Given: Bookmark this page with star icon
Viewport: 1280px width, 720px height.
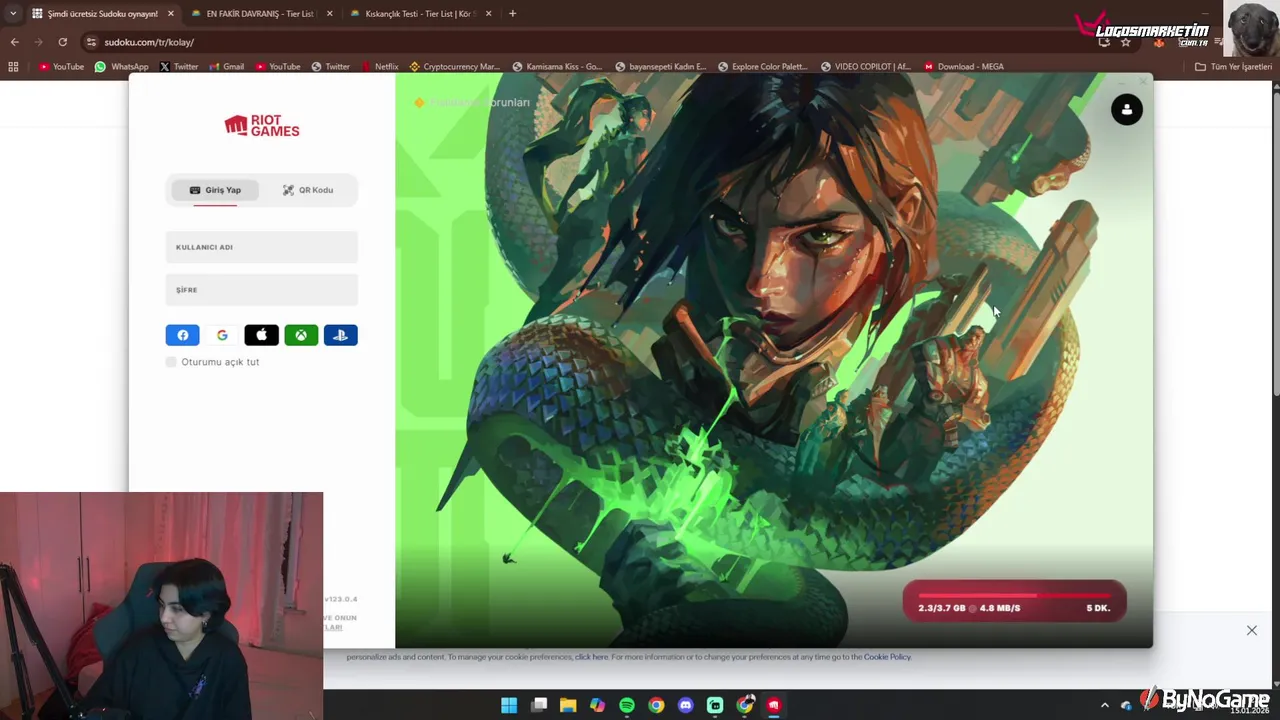Looking at the screenshot, I should pos(1125,42).
